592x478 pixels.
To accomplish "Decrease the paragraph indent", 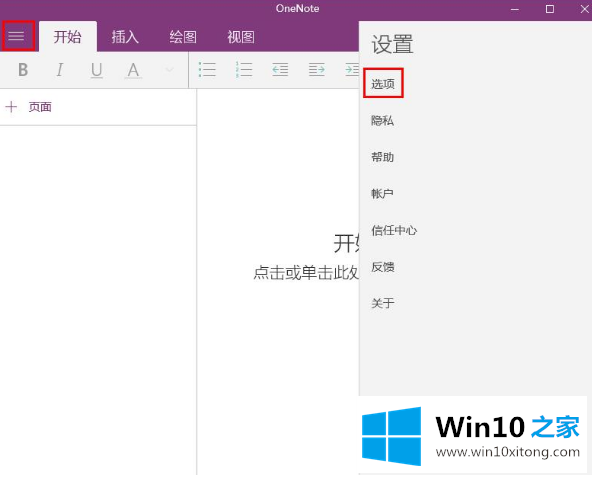I will (x=280, y=70).
